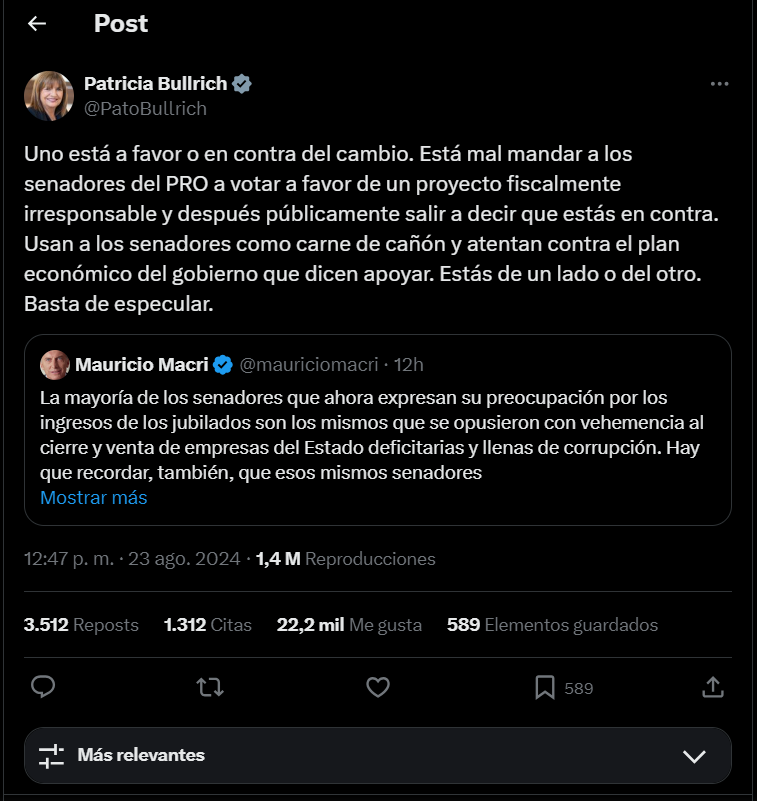Viewport: 757px width, 801px height.
Task: Reply to Patricia Bullrich's post
Action: (40, 688)
